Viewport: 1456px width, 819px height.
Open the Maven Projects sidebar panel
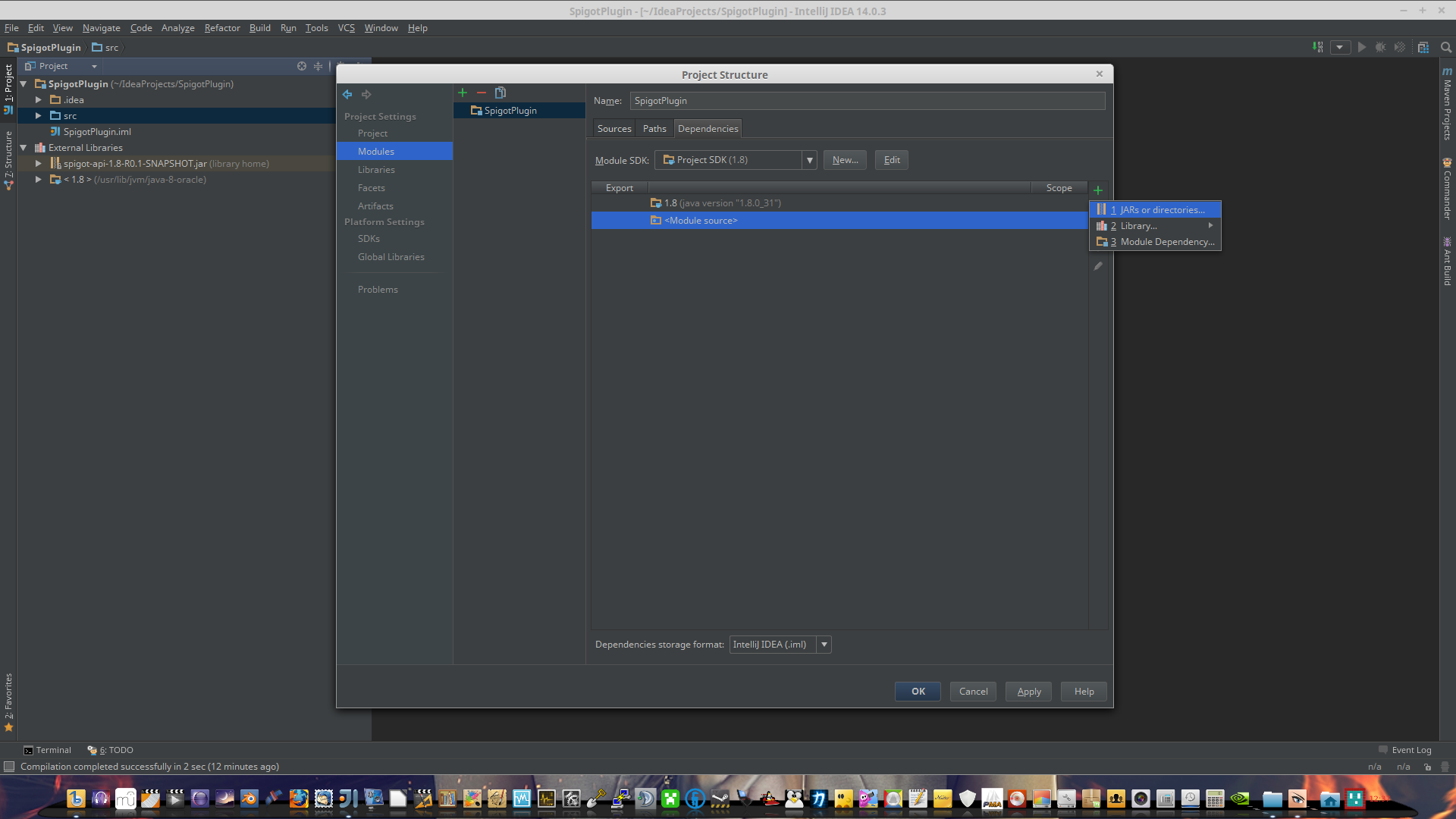coord(1447,106)
